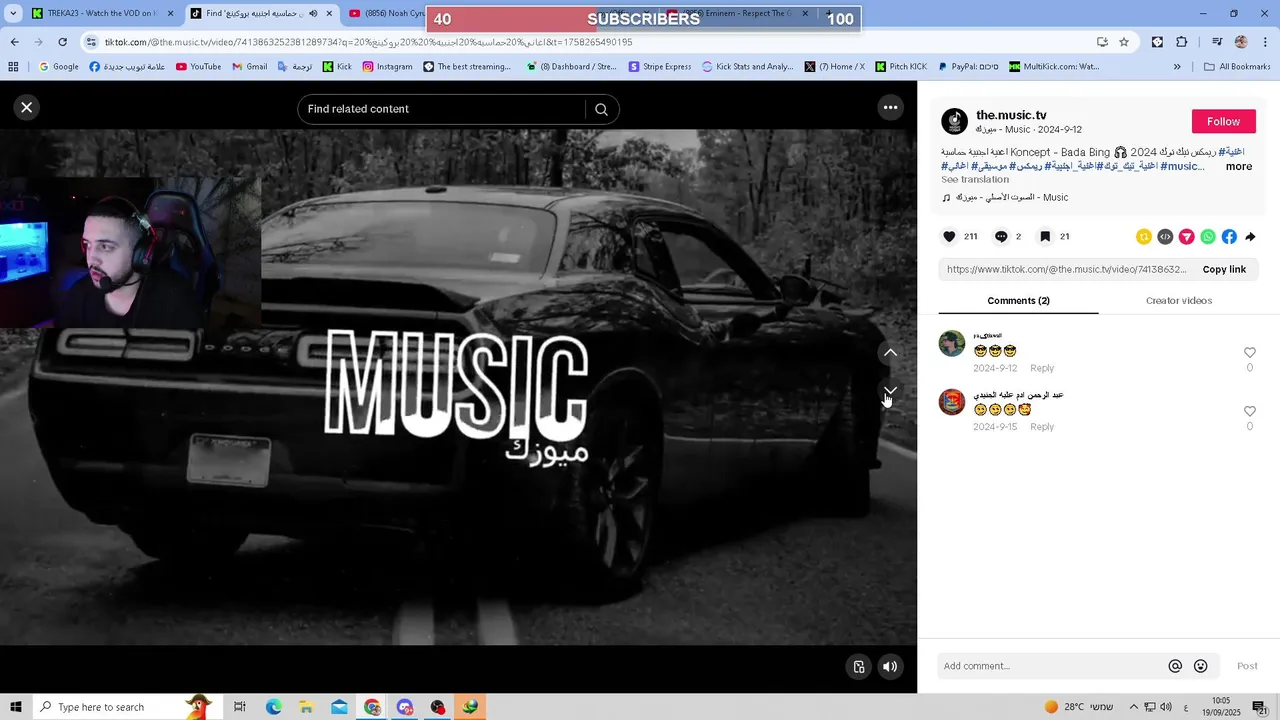Mute the video with the speaker button

pos(890,666)
